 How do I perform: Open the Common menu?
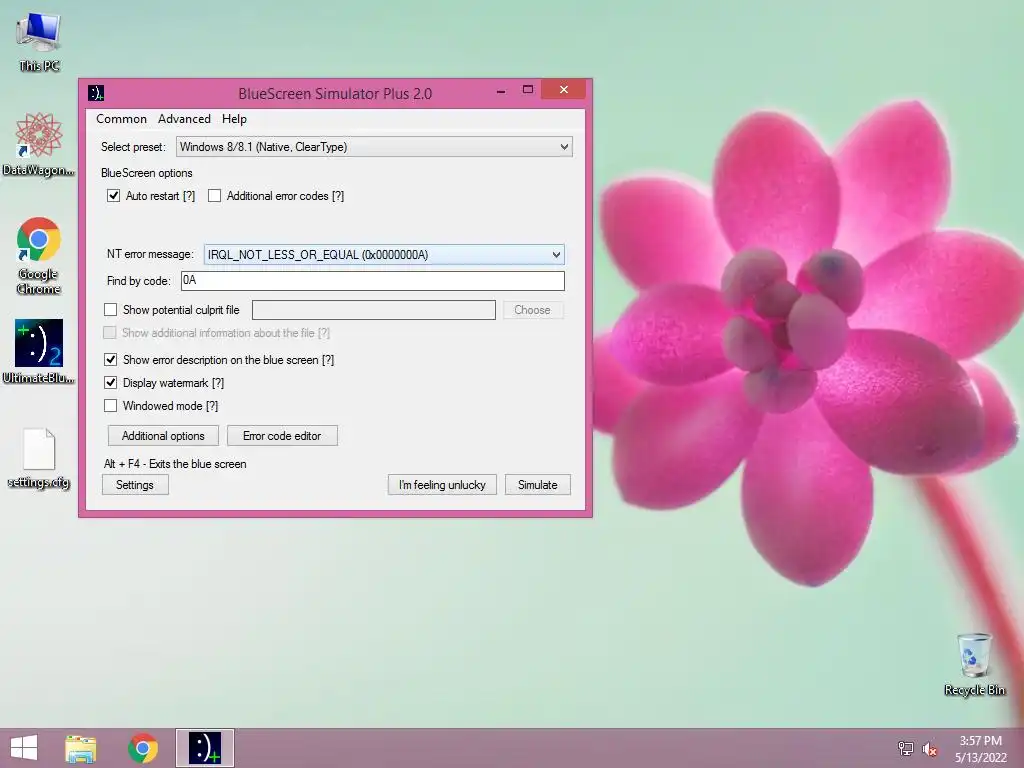pyautogui.click(x=121, y=119)
